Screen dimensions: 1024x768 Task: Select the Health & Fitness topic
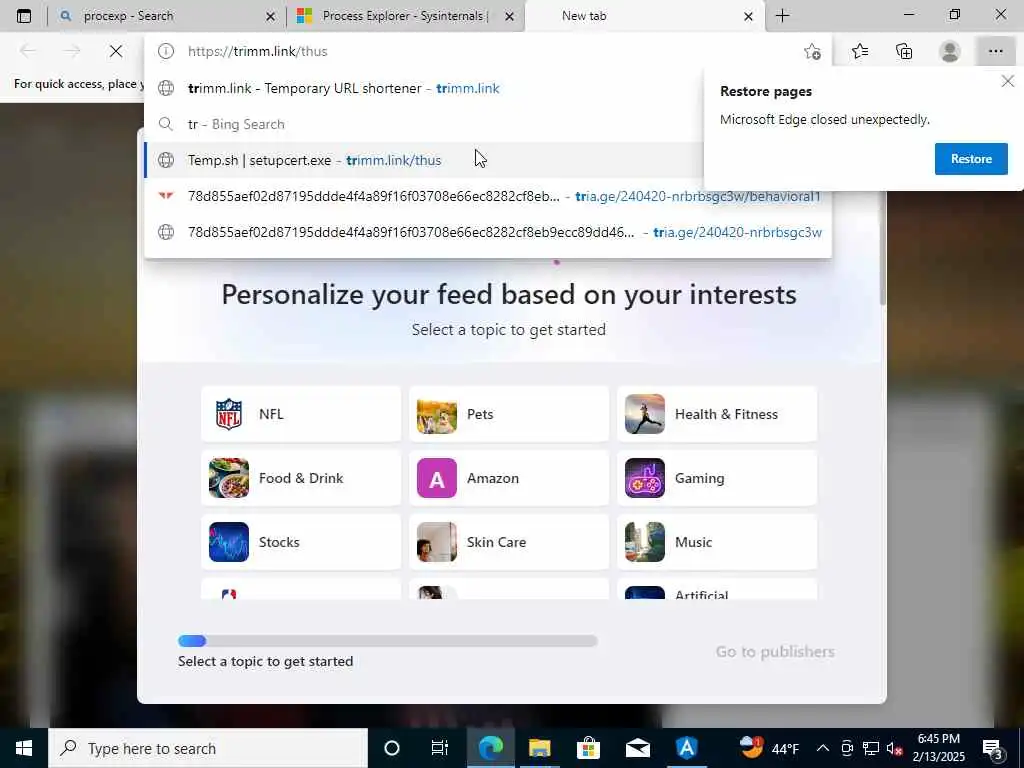717,414
